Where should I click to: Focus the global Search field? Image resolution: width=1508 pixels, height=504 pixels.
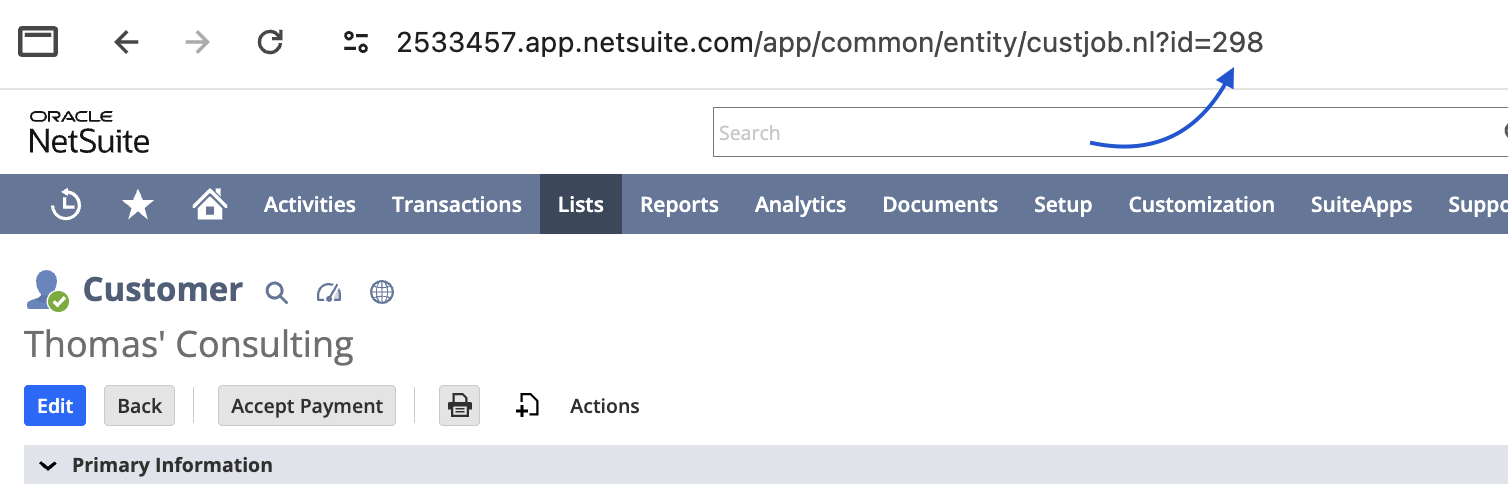[x=1110, y=133]
